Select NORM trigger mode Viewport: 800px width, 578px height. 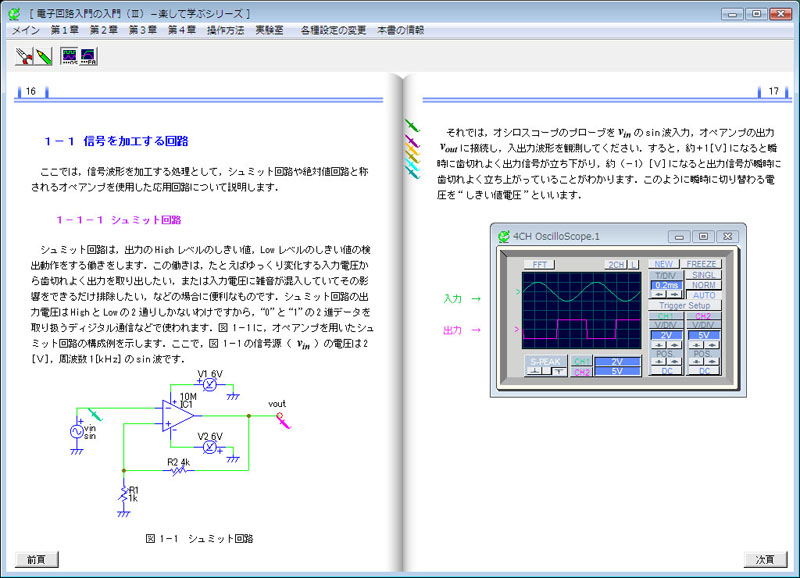(x=704, y=285)
